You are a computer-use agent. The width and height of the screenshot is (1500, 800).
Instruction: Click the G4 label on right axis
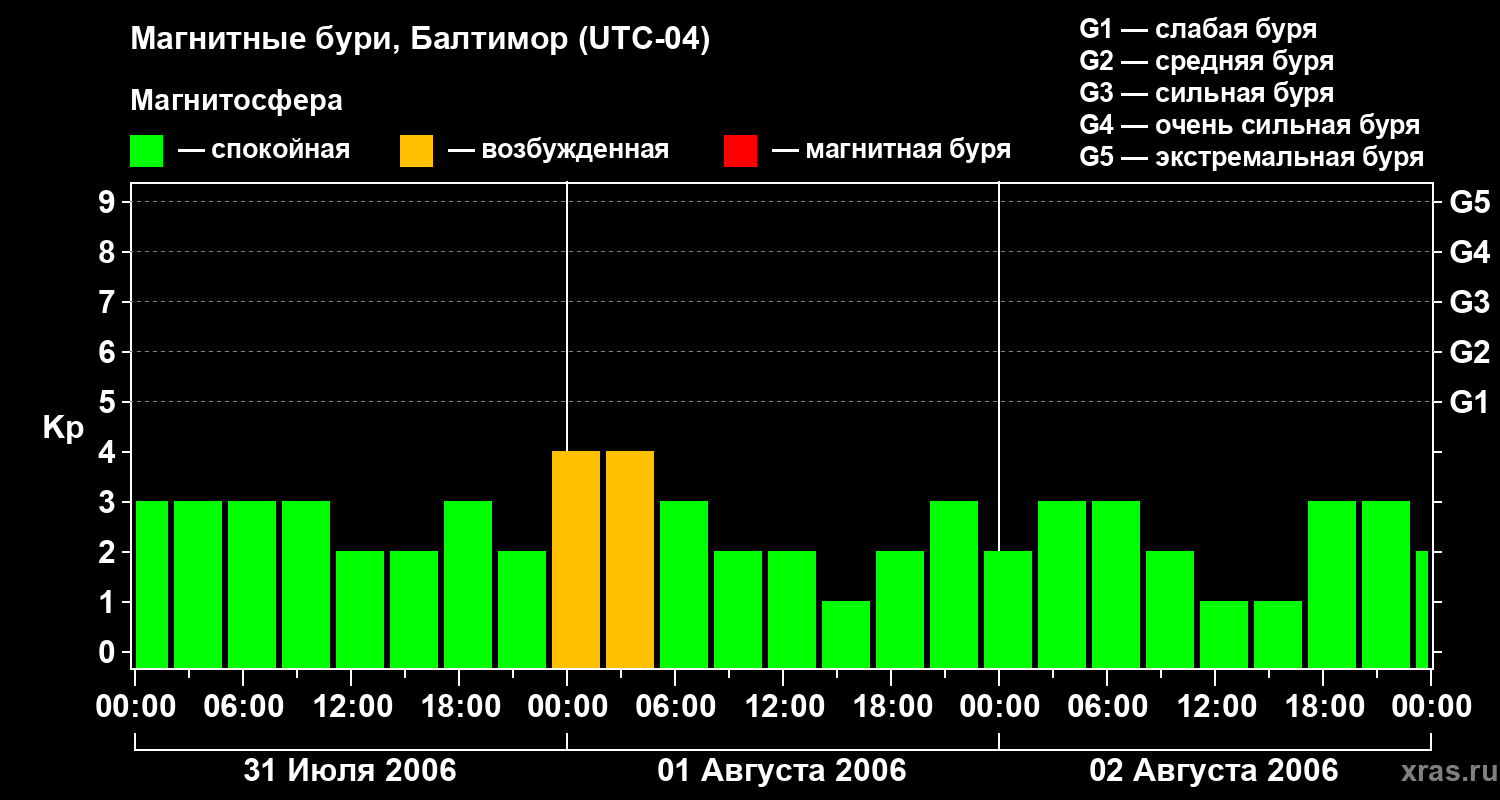pyautogui.click(x=1469, y=252)
